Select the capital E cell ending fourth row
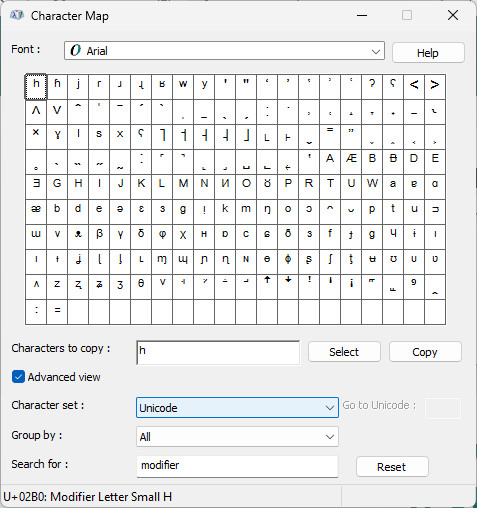Screen dimensions: 477x508 point(435,162)
